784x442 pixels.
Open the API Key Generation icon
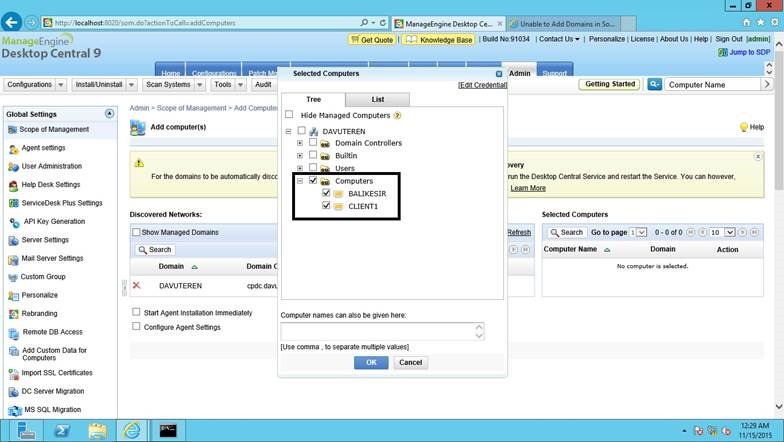[x=14, y=222]
